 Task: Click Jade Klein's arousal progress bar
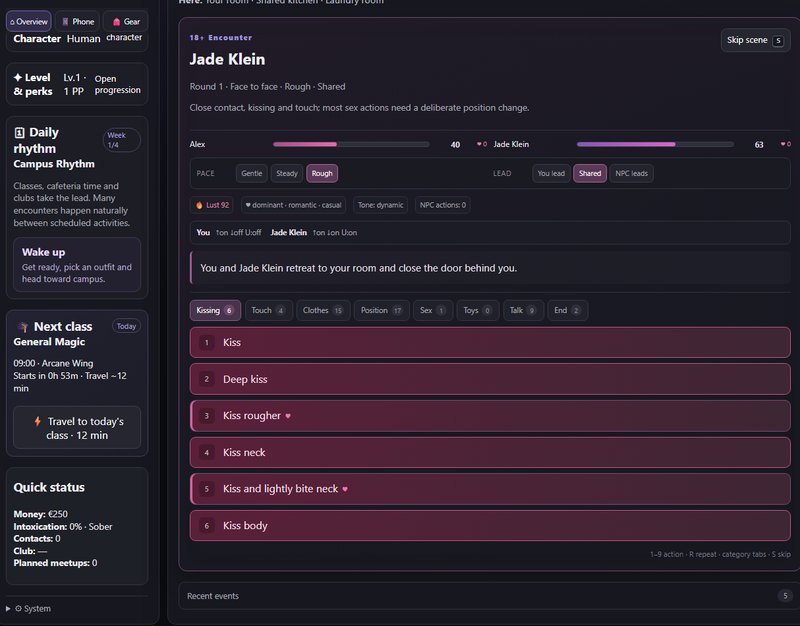(x=655, y=144)
